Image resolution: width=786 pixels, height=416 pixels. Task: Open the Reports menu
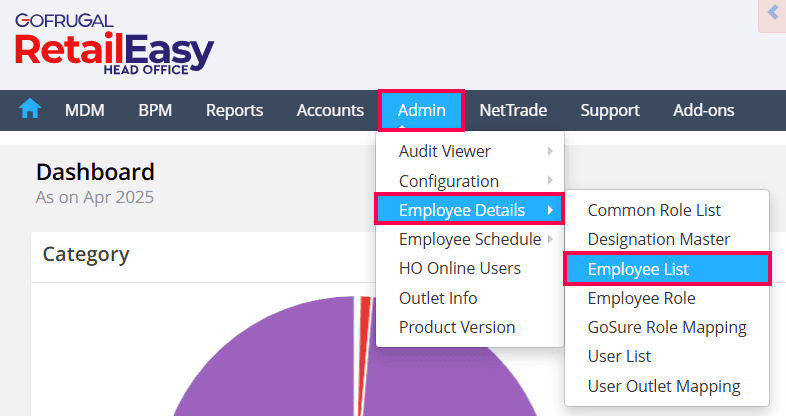tap(234, 110)
